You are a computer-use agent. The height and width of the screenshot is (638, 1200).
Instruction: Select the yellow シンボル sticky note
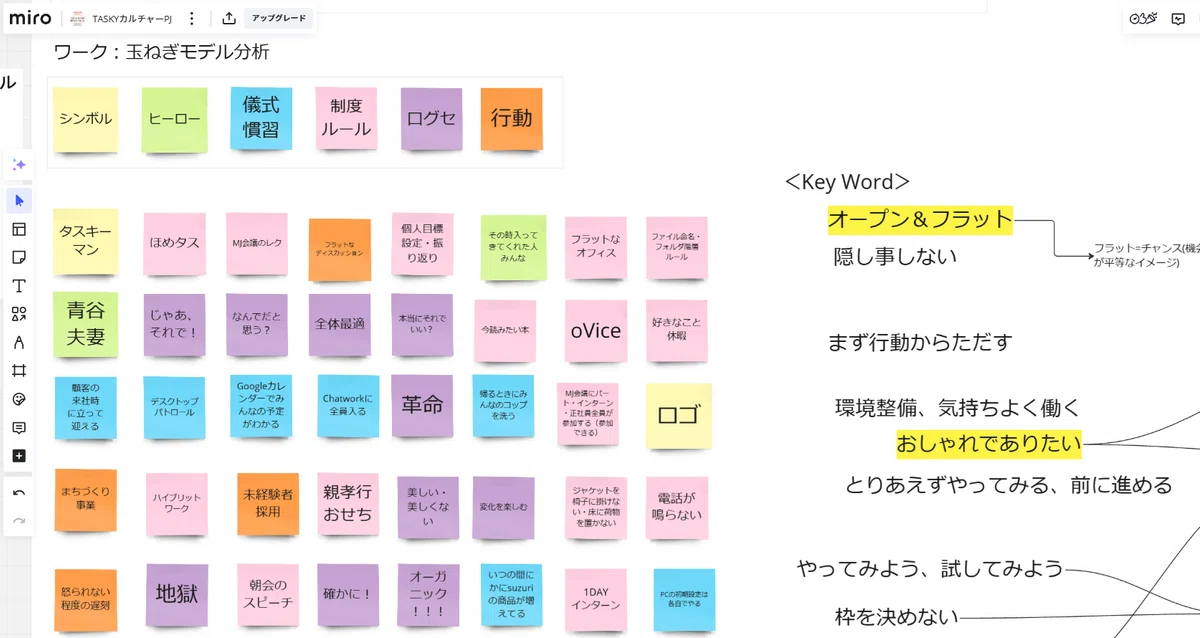click(85, 120)
